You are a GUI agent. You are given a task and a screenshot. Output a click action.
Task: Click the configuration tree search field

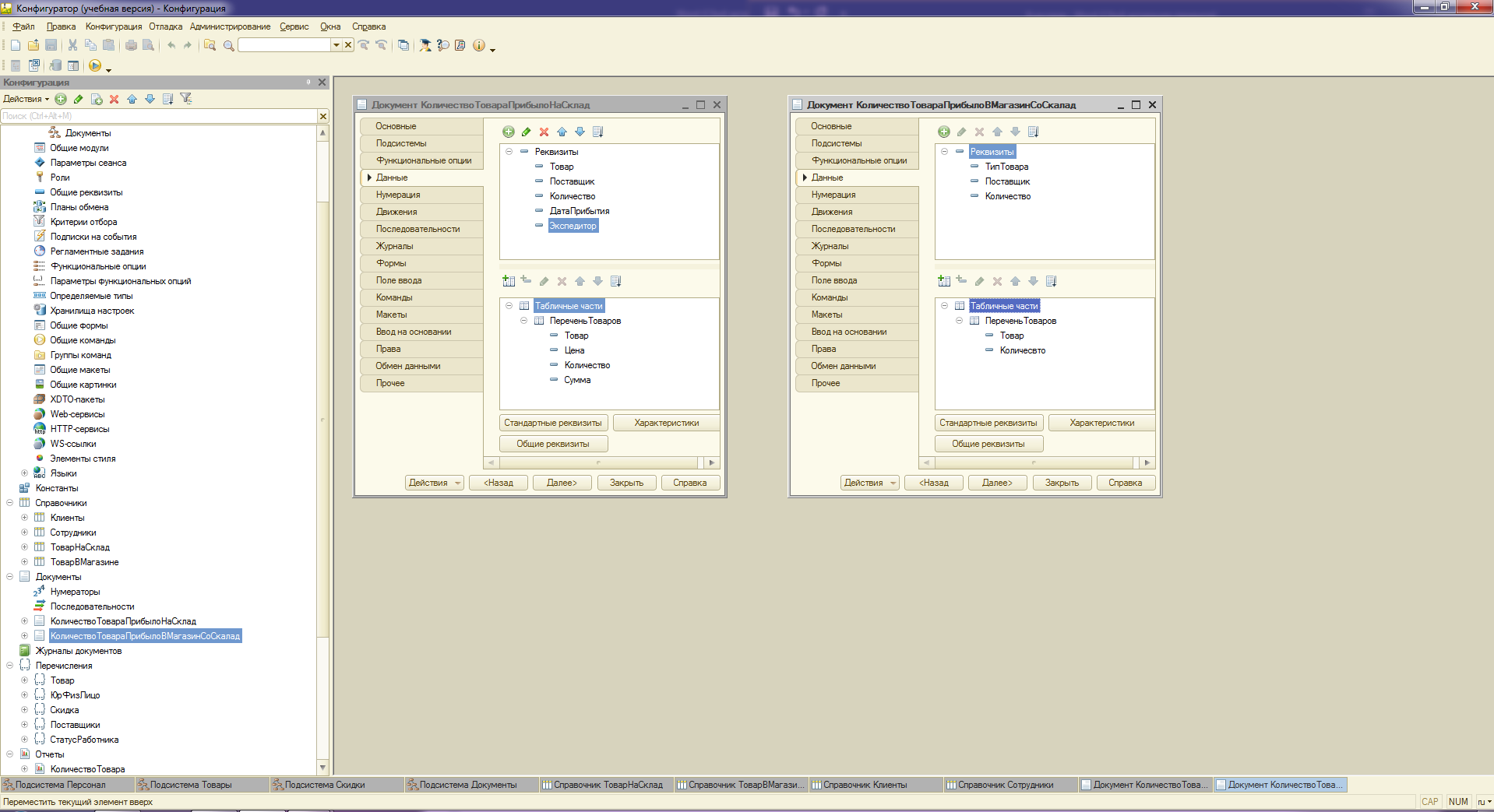(x=156, y=116)
